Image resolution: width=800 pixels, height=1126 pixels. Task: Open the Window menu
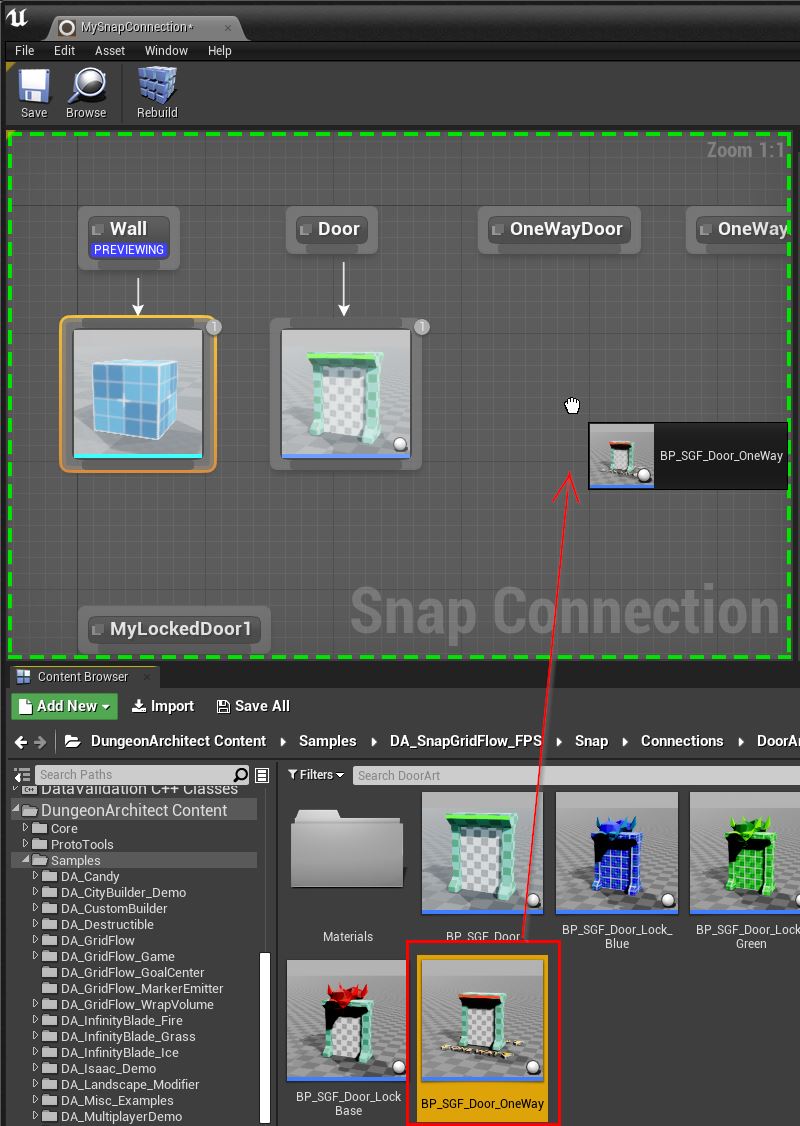pos(166,50)
